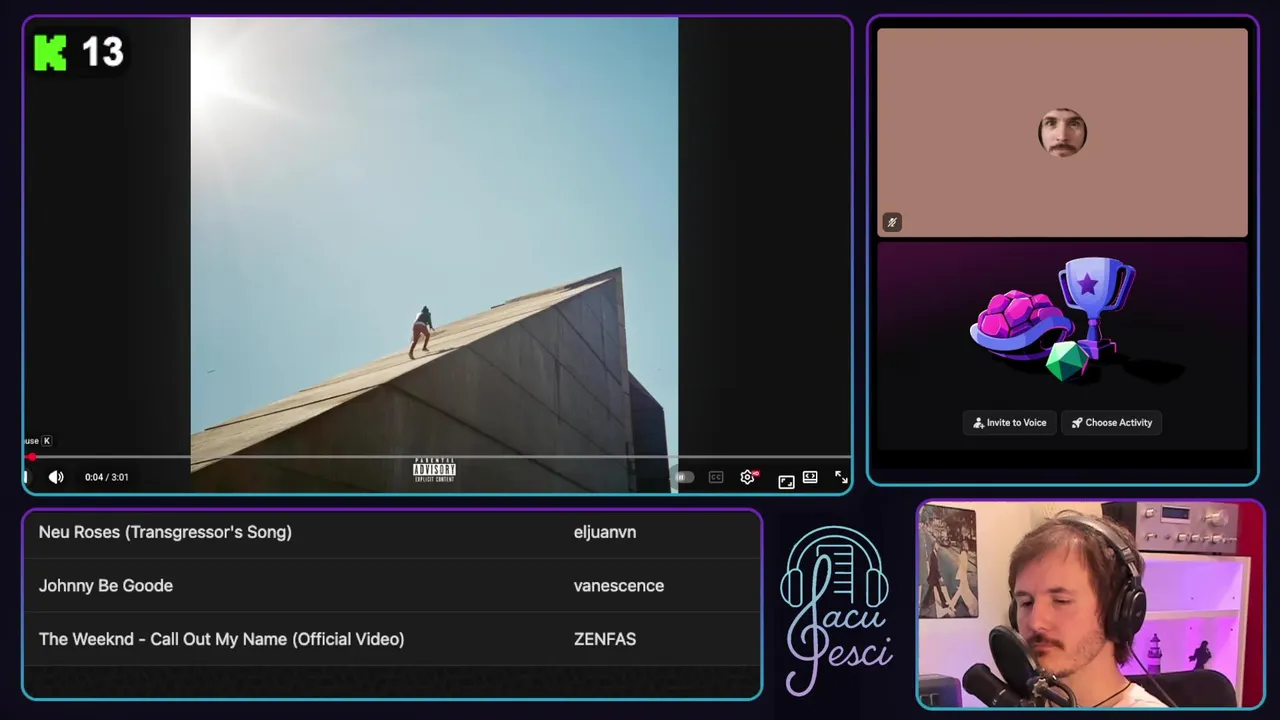
Task: Switch to miniplayer mode
Action: [787, 481]
